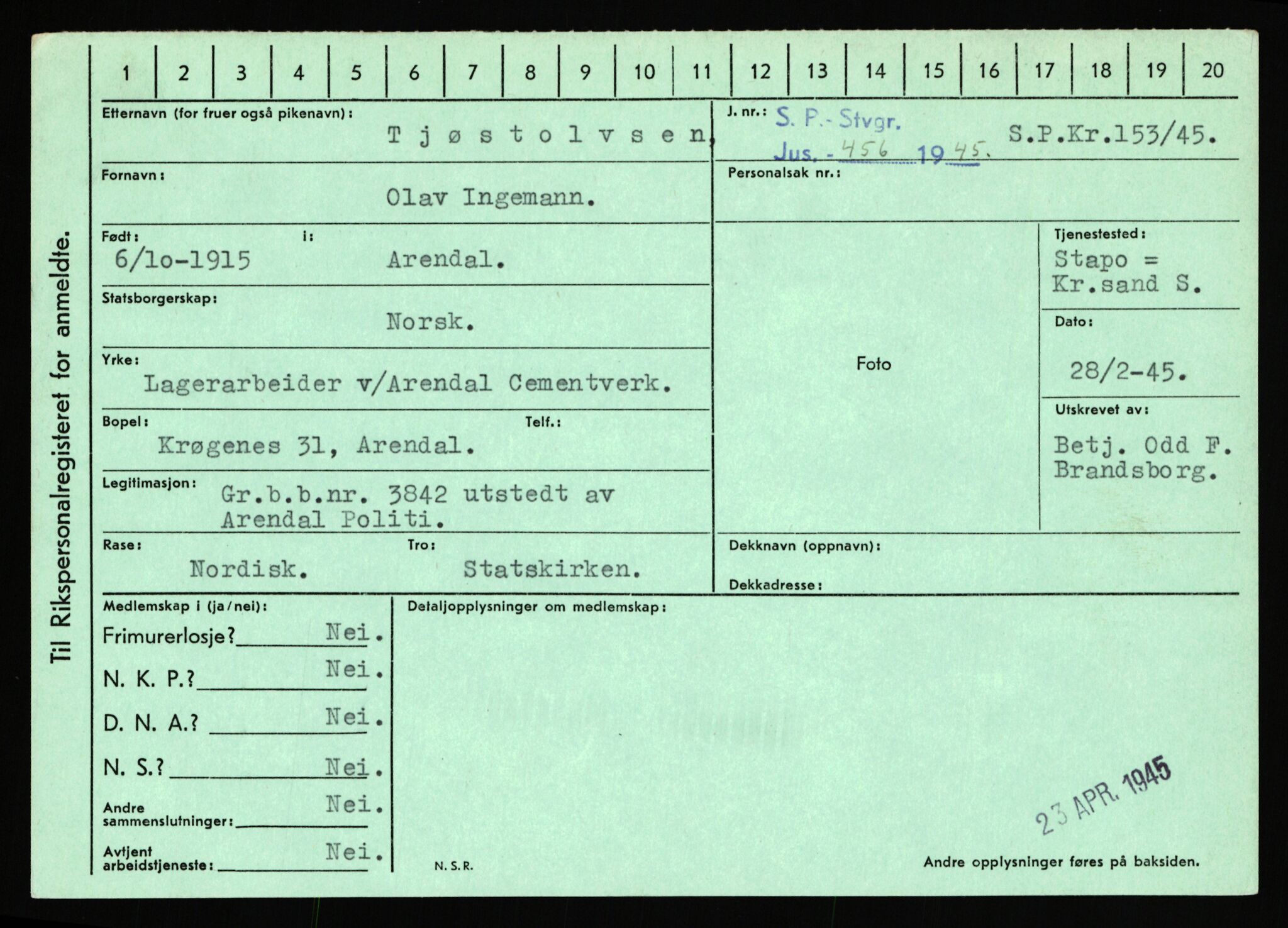The image size is (1288, 928).
Task: Click index number 6 in top ruler
Action: (414, 72)
